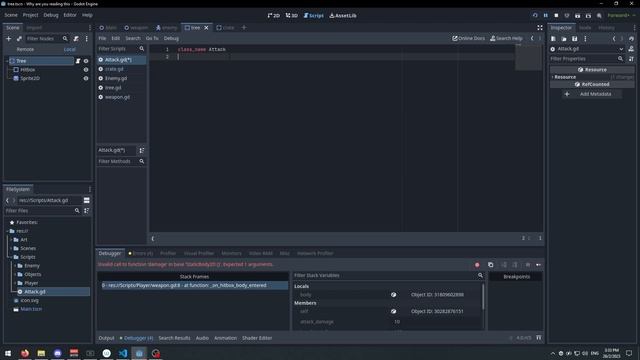Open the Shader Editor bottom panel
The height and width of the screenshot is (360, 640).
[257, 338]
